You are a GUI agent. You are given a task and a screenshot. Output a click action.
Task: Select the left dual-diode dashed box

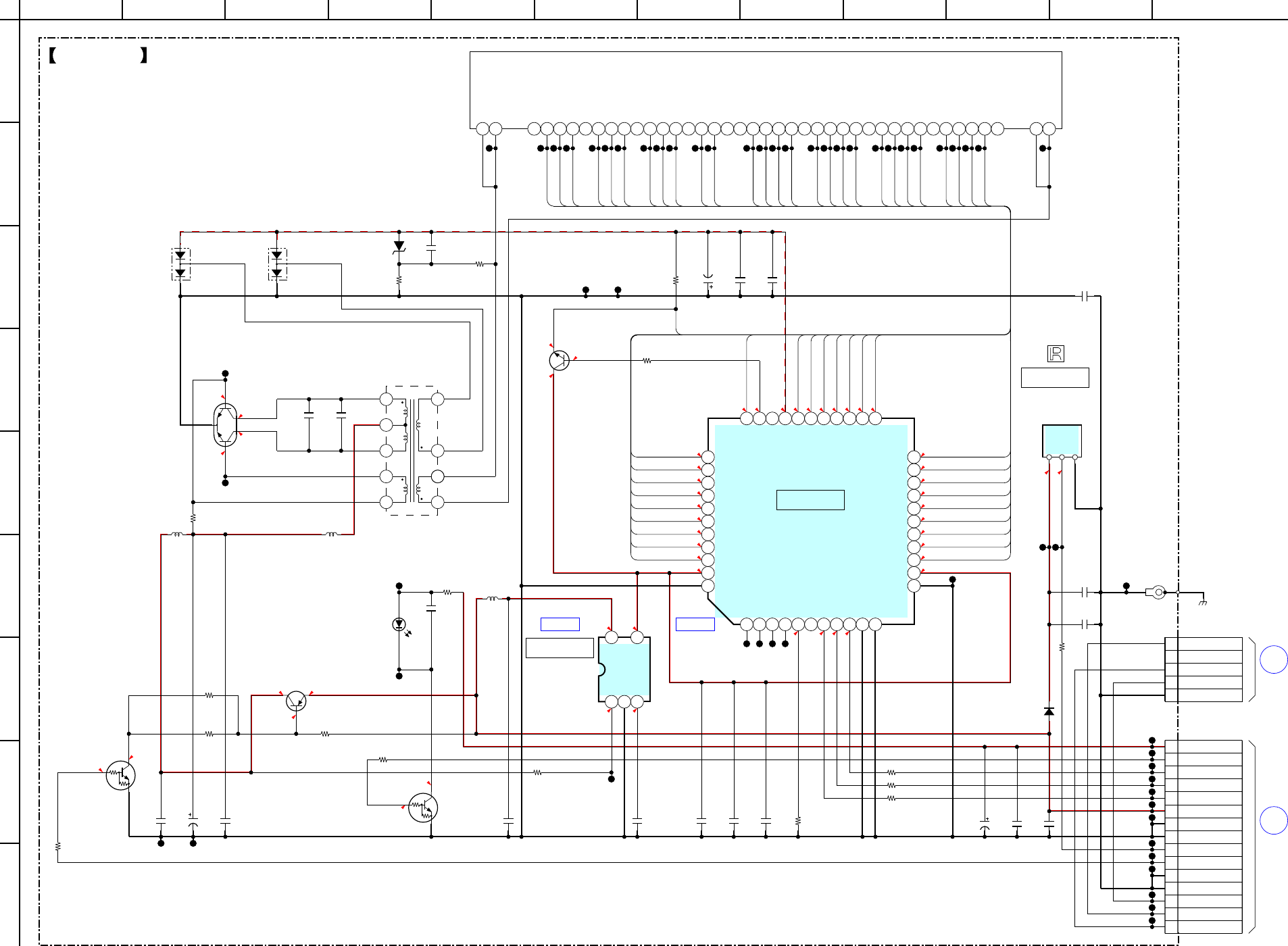click(x=180, y=264)
